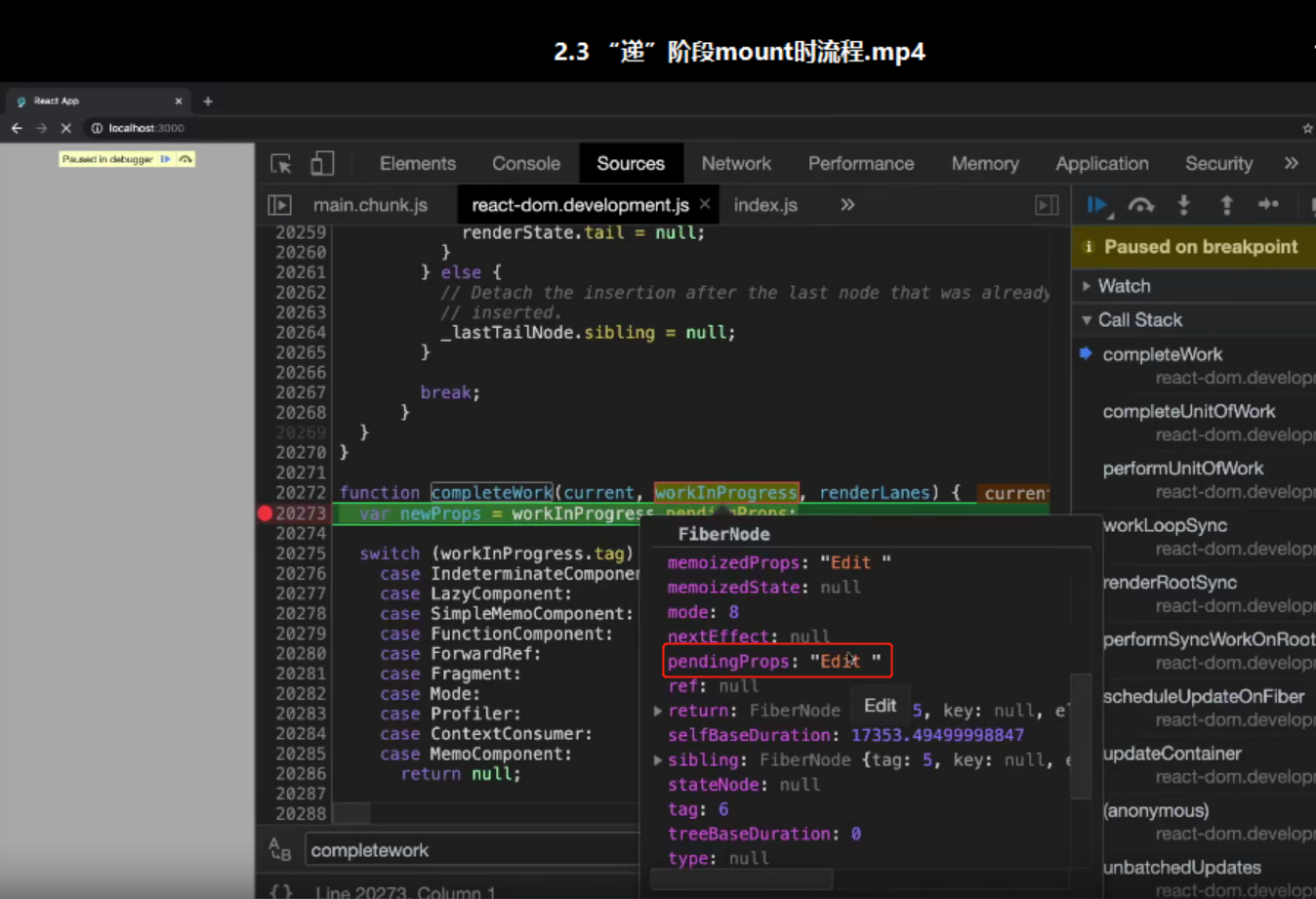The height and width of the screenshot is (899, 1316).
Task: Resume script execution
Action: [1098, 205]
